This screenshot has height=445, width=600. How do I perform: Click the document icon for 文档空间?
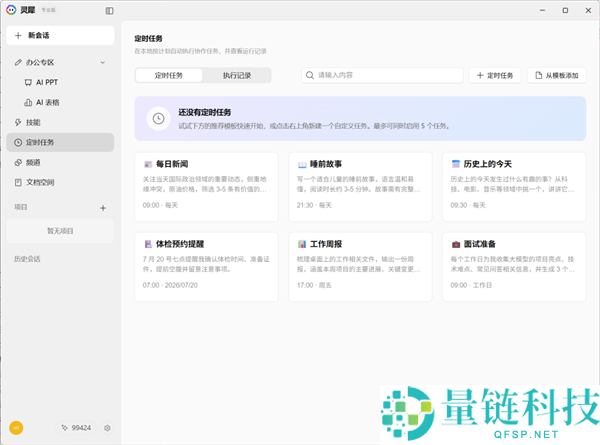pos(18,183)
